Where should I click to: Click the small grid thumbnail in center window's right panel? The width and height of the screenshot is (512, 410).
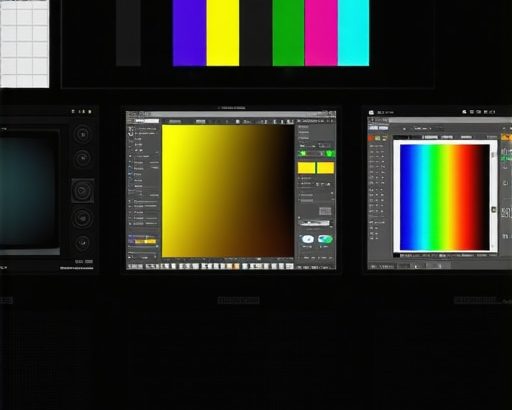coord(325,211)
